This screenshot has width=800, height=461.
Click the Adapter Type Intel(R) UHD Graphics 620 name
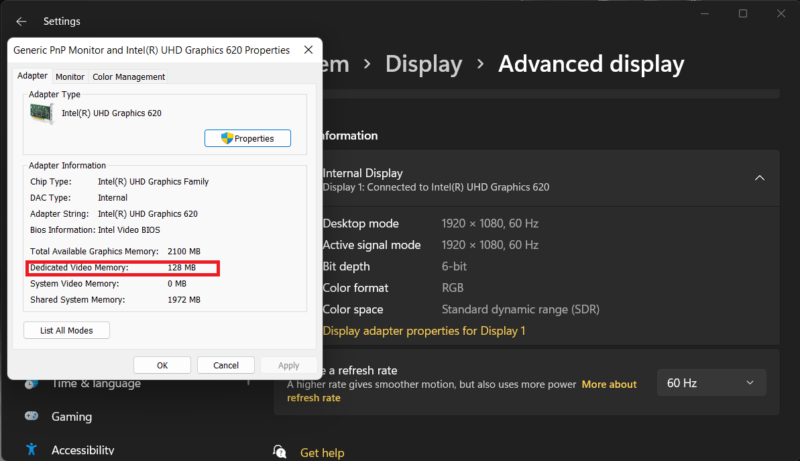click(x=112, y=113)
